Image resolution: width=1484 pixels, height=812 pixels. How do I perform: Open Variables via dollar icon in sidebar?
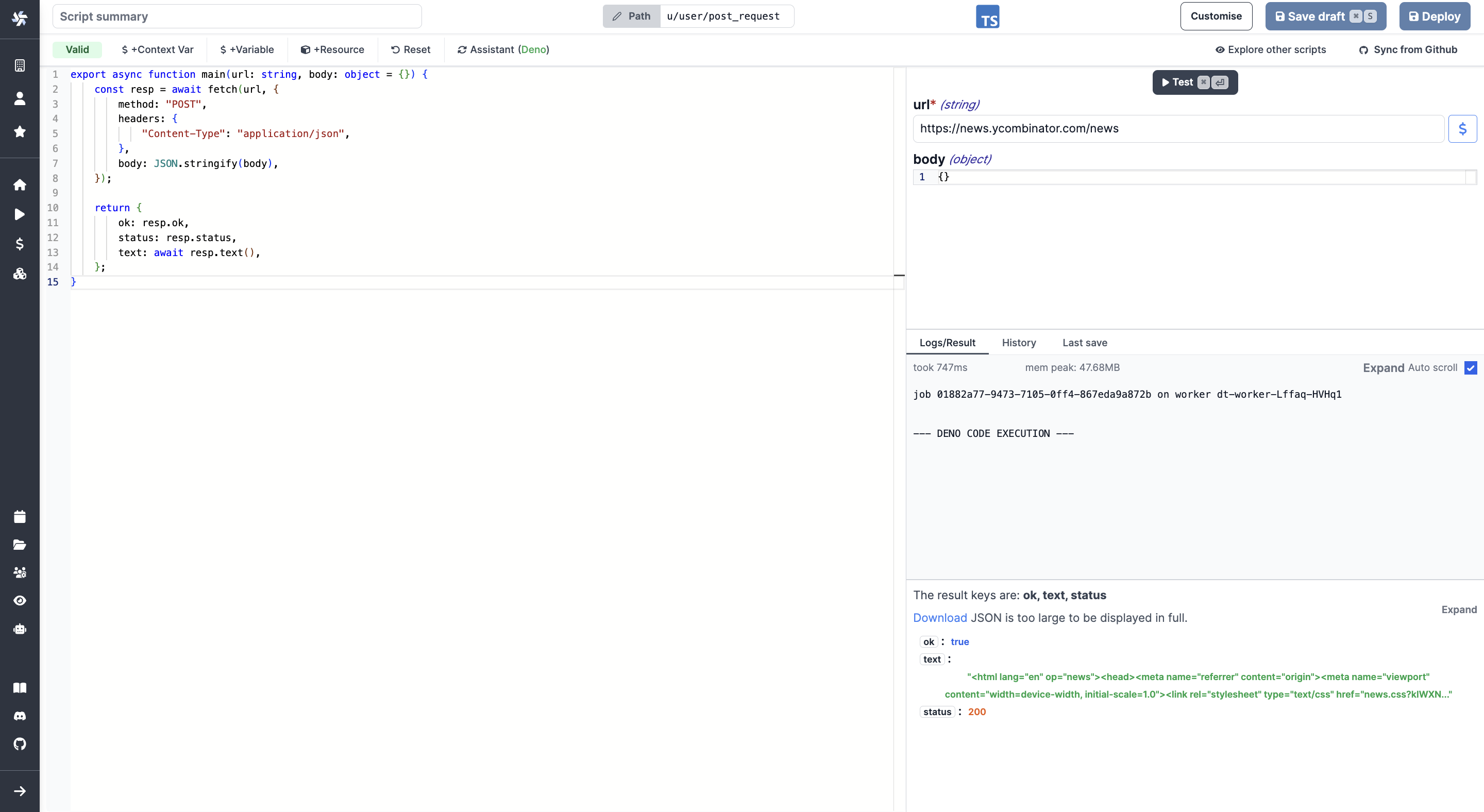coord(20,244)
